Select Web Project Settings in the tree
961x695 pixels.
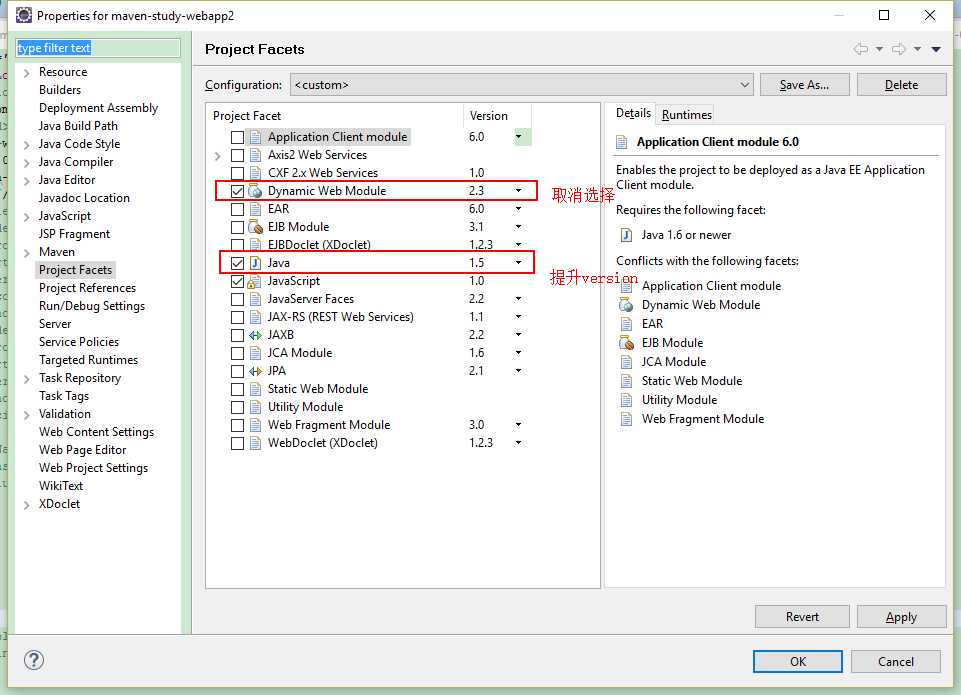(x=93, y=468)
